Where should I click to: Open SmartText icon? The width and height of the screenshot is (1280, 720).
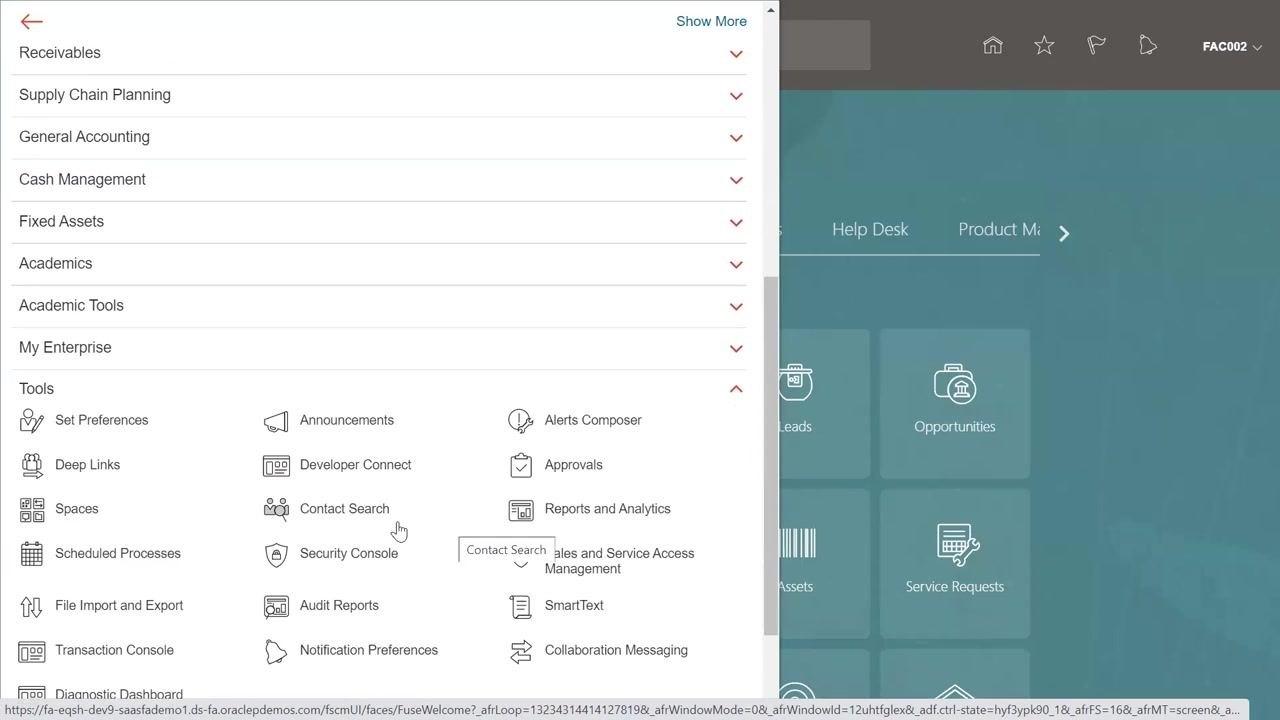521,606
